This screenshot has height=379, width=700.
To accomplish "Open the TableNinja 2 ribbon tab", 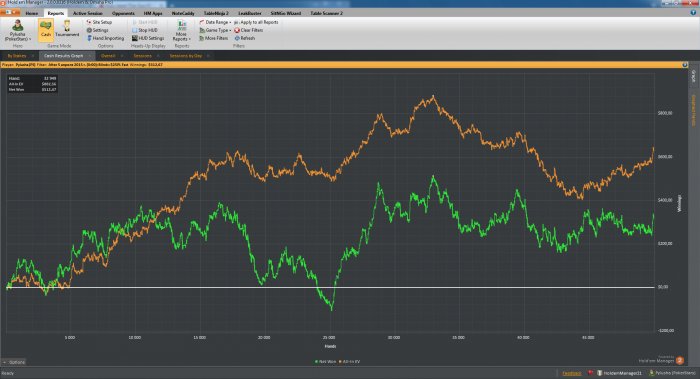I will [x=216, y=13].
